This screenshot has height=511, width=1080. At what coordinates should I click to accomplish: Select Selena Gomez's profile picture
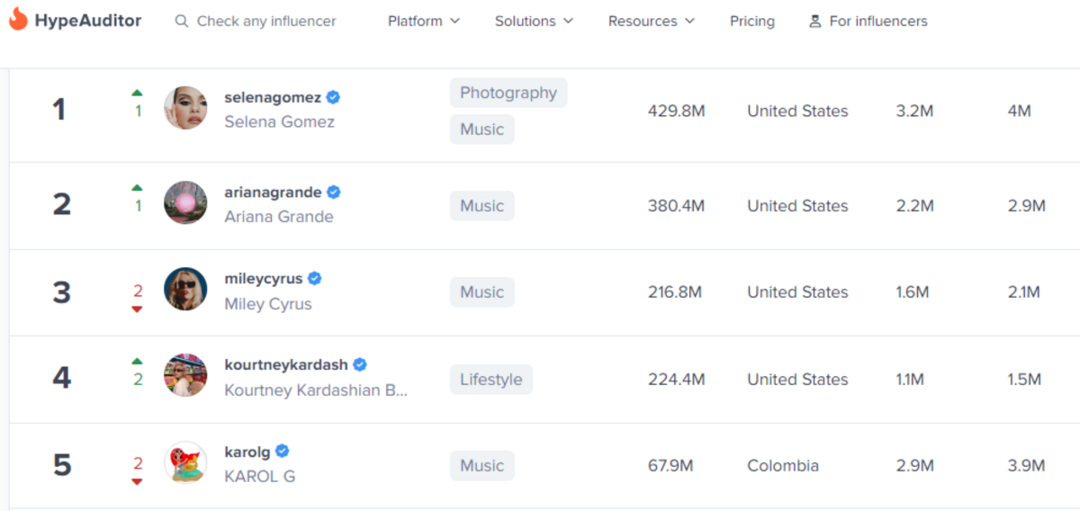click(x=185, y=108)
